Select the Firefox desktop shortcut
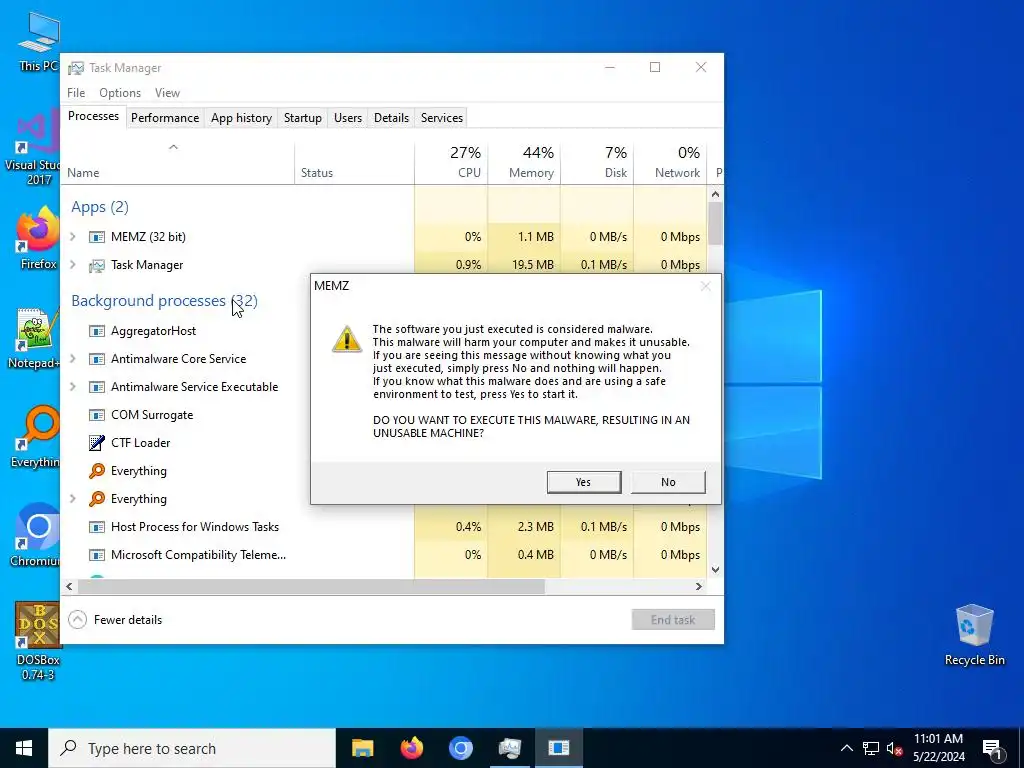 click(x=38, y=238)
